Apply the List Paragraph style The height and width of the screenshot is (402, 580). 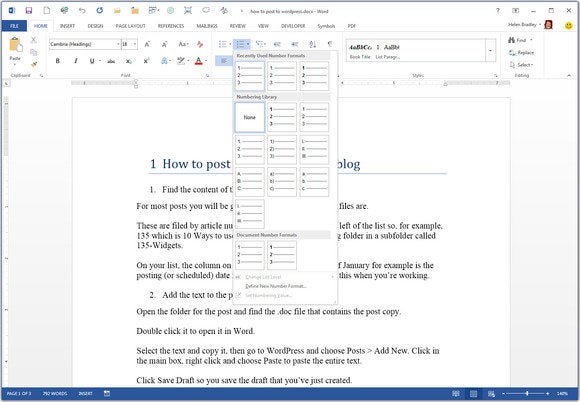[388, 51]
